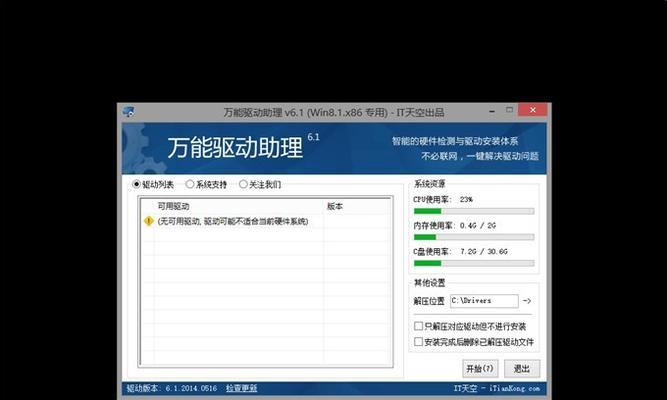This screenshot has width=667, height=400.
Task: Click the 版本 column header
Action: tap(357, 206)
